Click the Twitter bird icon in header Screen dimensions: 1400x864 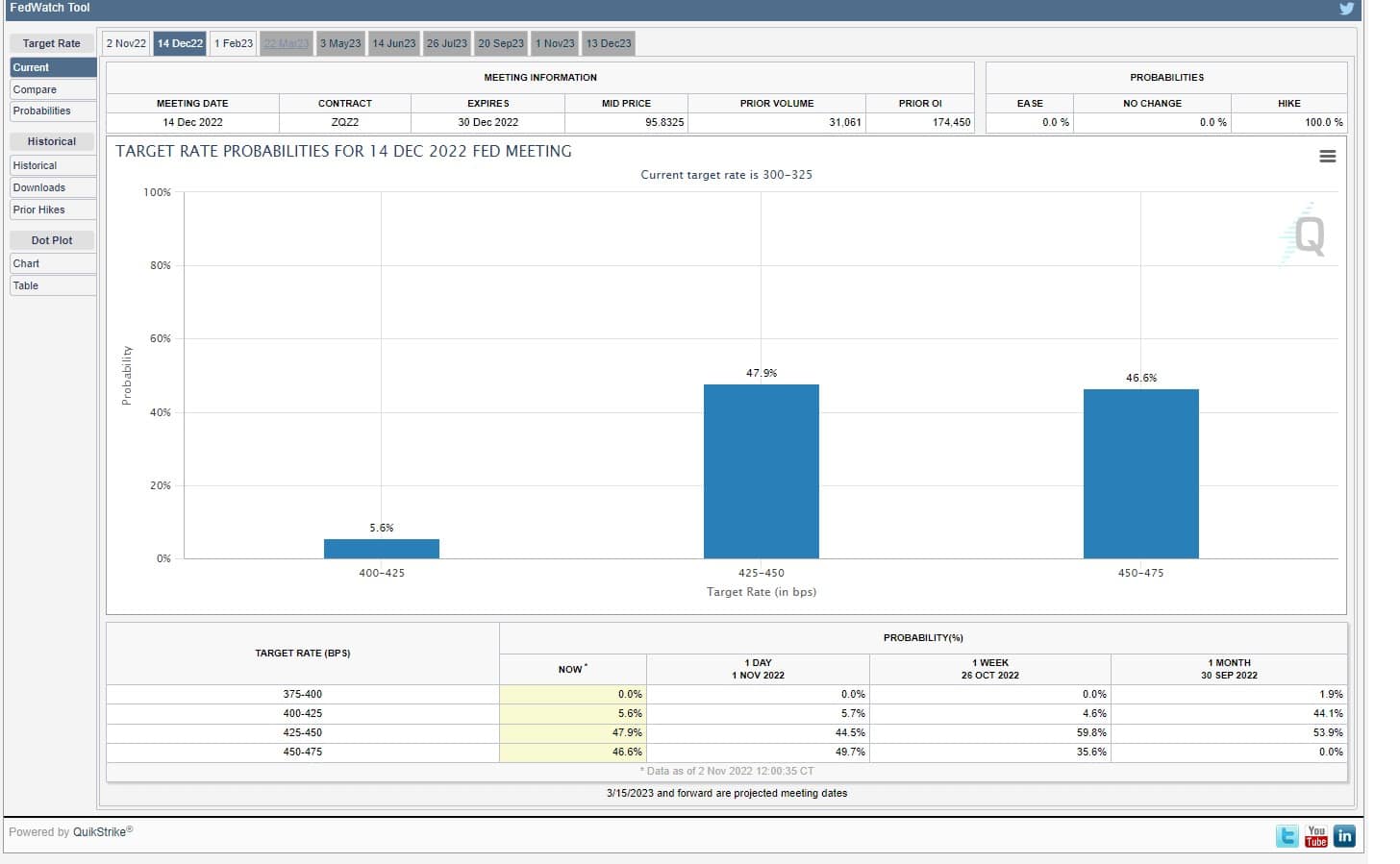click(x=1346, y=9)
